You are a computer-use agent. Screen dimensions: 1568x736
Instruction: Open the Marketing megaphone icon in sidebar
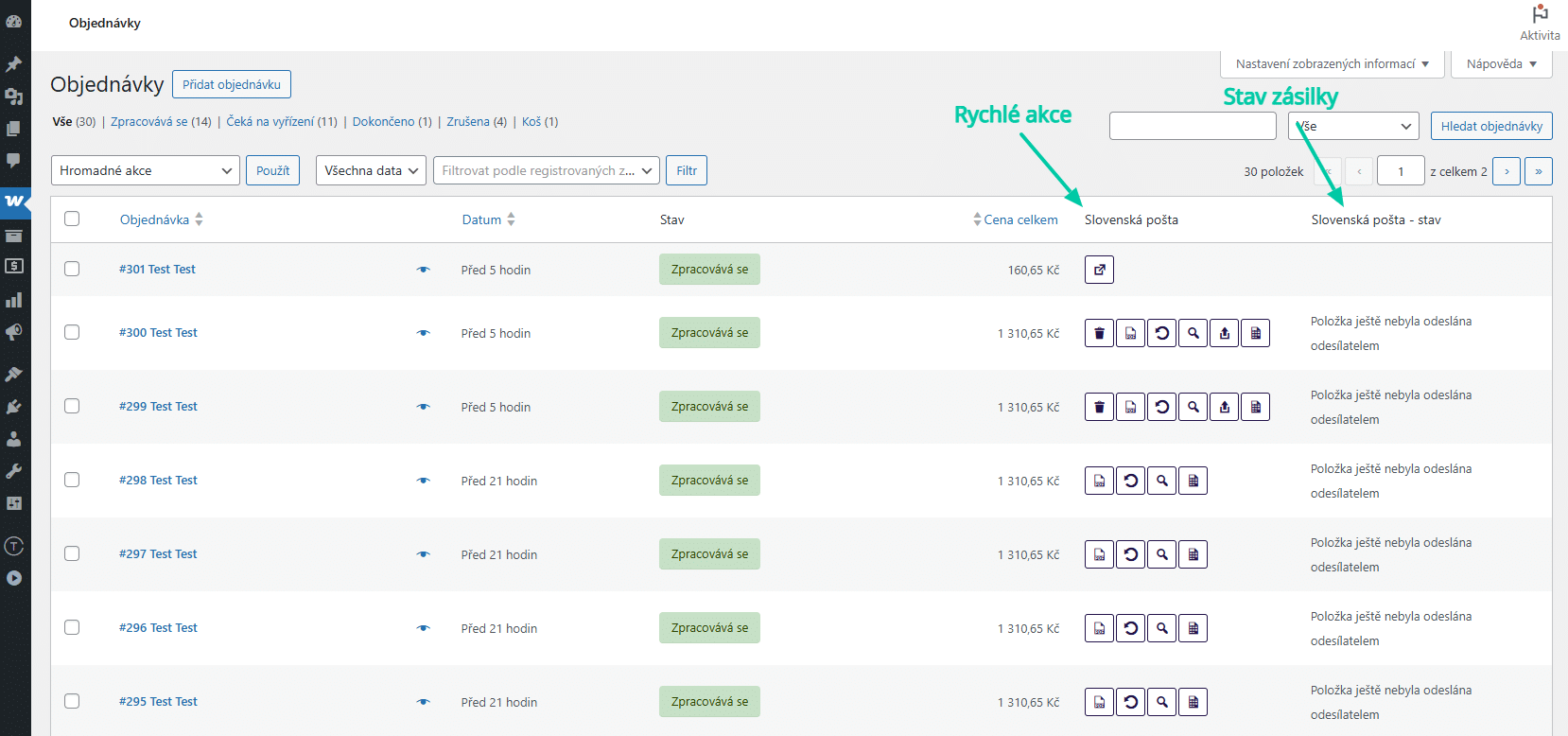point(14,332)
